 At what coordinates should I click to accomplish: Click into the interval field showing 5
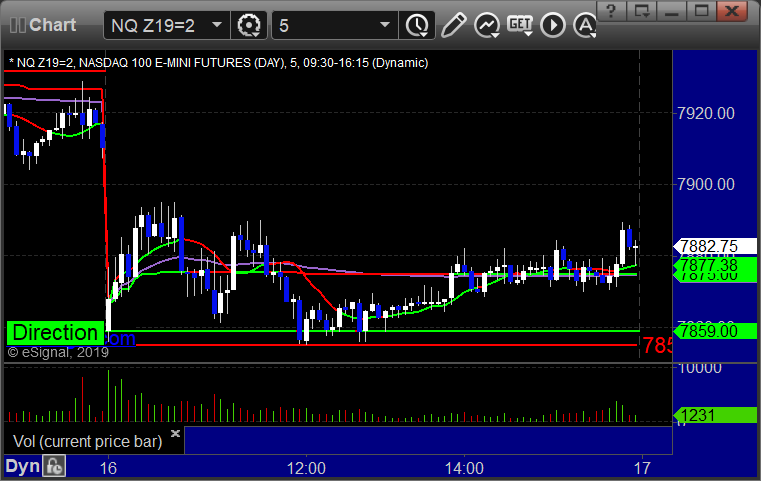[x=334, y=25]
